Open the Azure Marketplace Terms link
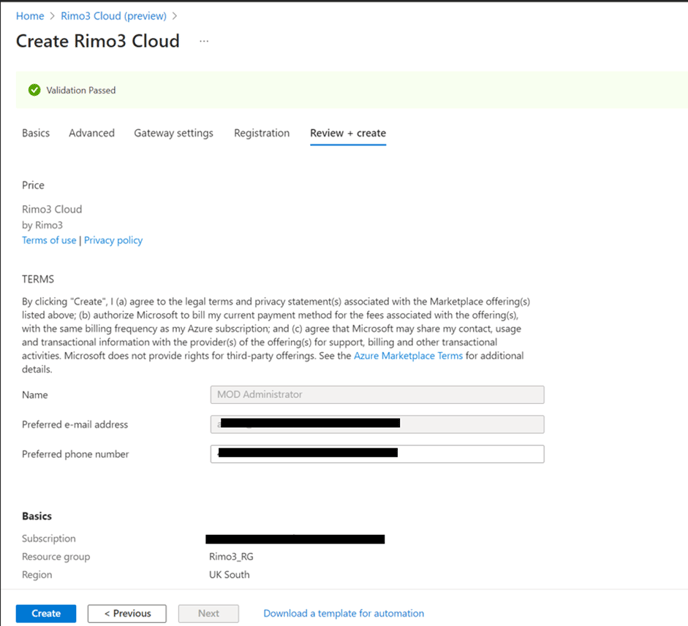The image size is (688, 626). 408,356
